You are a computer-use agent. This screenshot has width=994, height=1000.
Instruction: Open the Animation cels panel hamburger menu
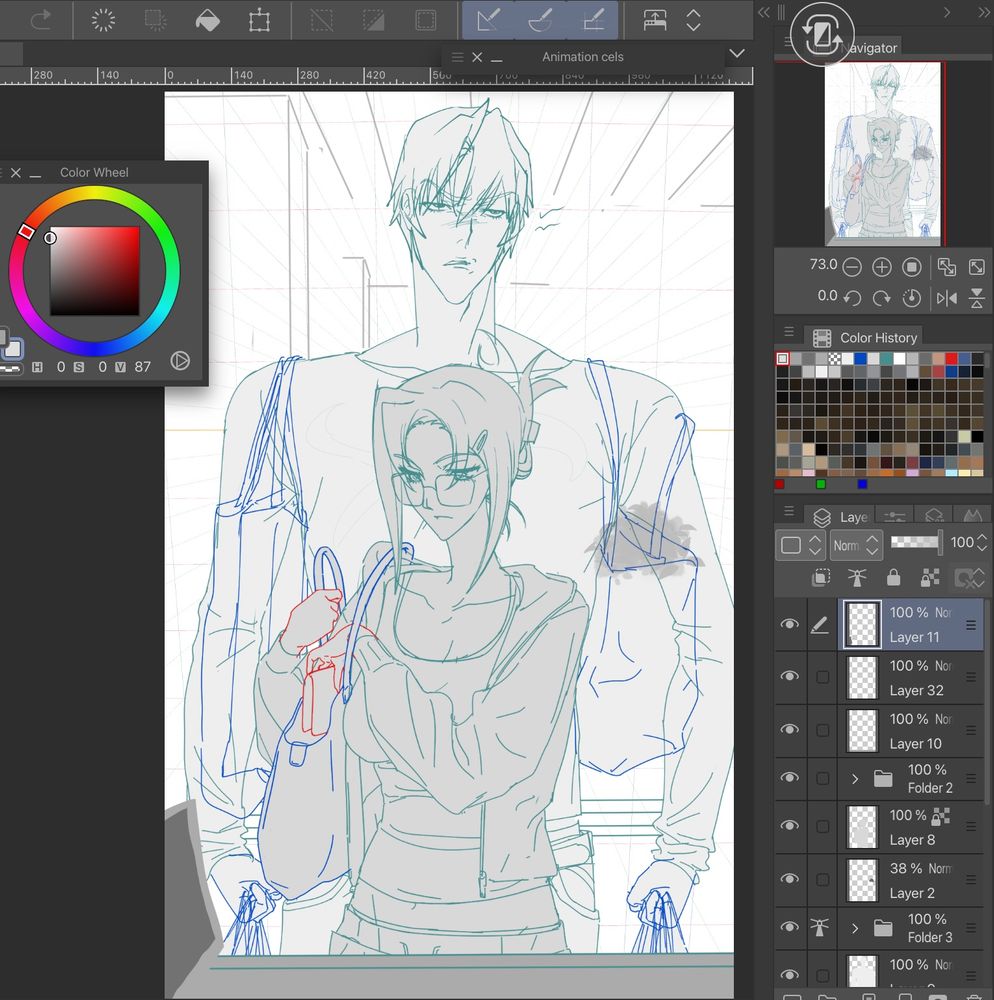pos(457,57)
